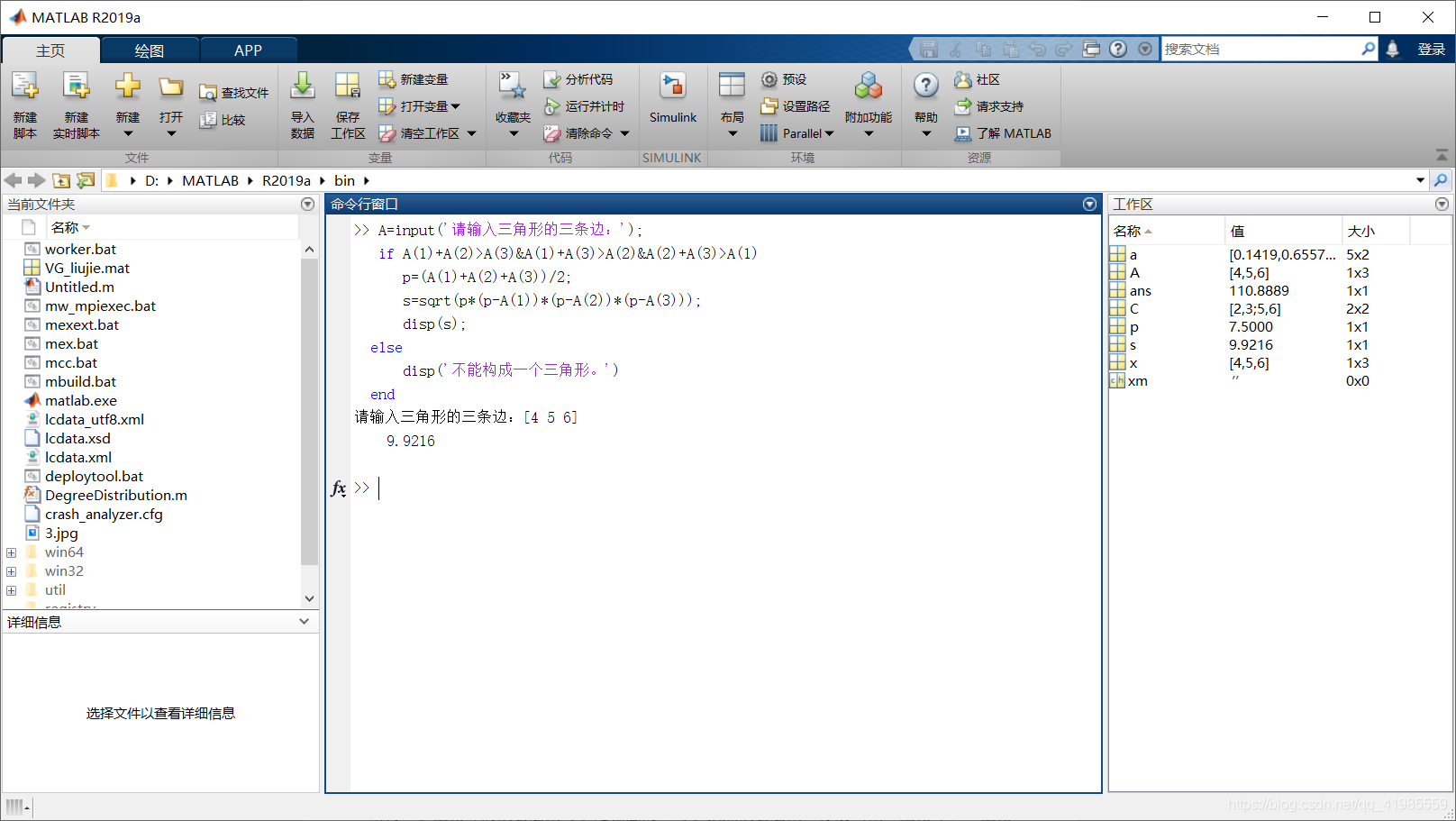
Task: Click the MATLAB path segment
Action: pos(210,180)
